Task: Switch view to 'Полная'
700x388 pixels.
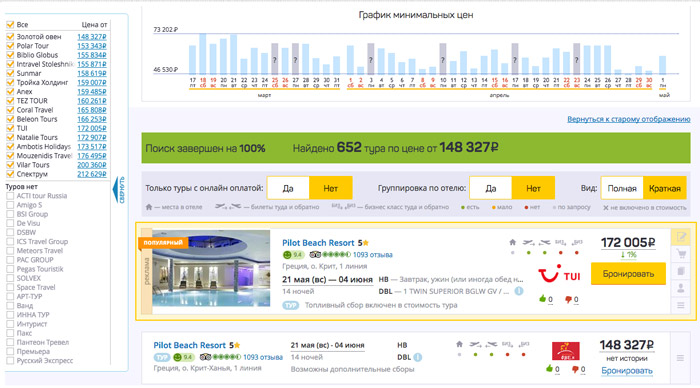Action: 622,188
